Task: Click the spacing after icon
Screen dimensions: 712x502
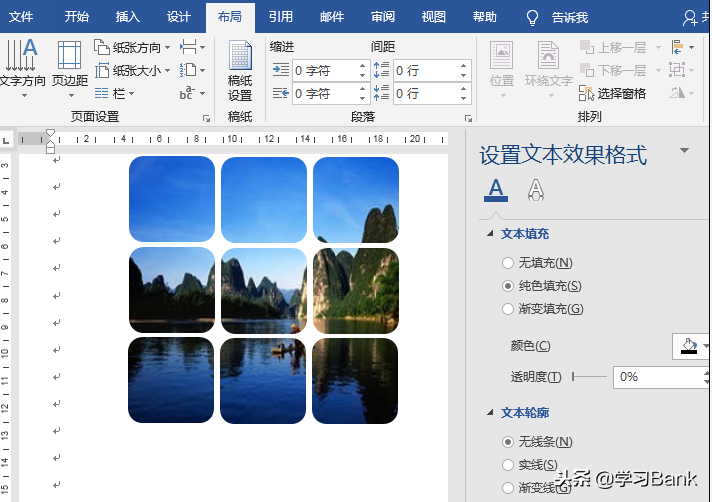Action: [x=381, y=93]
